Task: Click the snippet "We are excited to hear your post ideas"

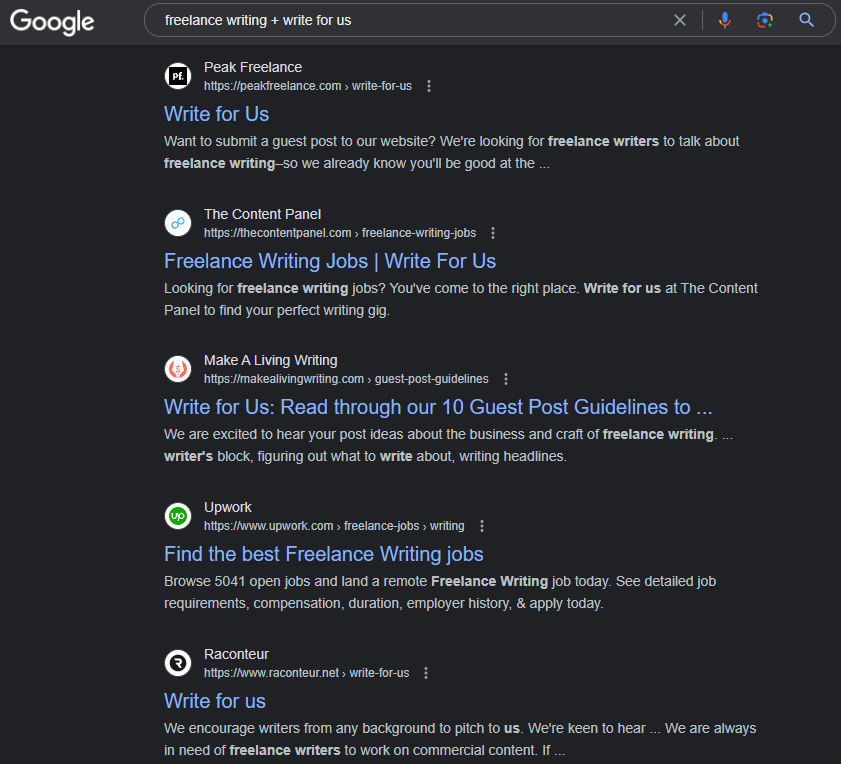Action: point(448,445)
